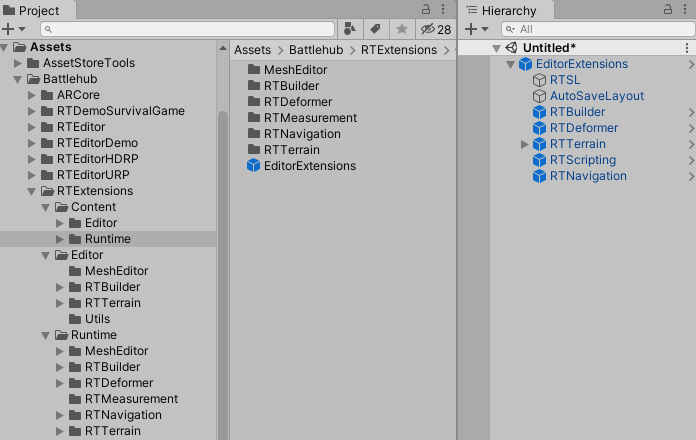Select the EditorExtensions prefab asset icon
This screenshot has height=440, width=696.
click(253, 166)
